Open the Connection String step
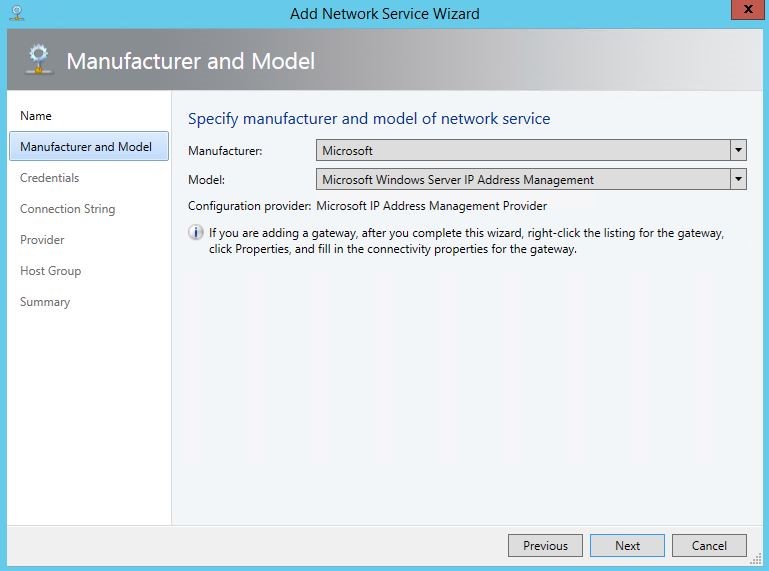Screen dimensions: 769x571 (68, 209)
